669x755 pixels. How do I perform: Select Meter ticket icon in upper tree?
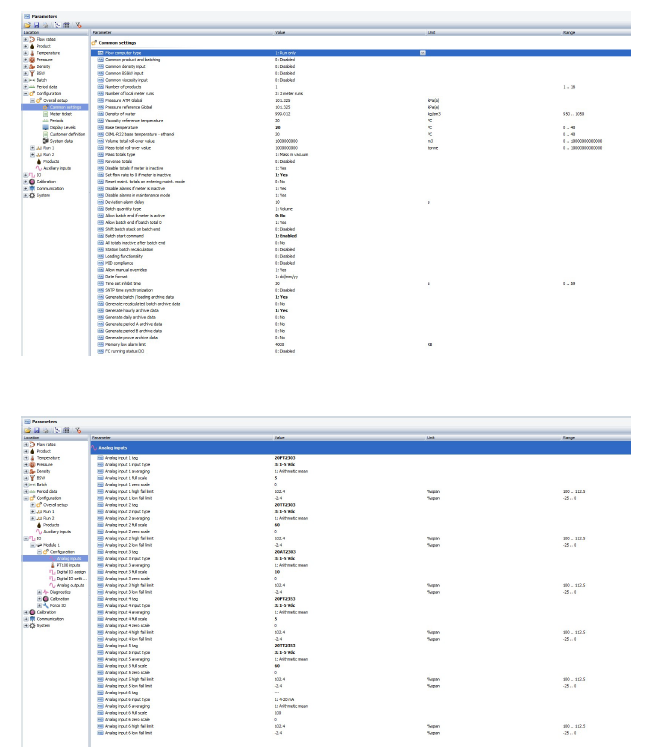(x=46, y=114)
